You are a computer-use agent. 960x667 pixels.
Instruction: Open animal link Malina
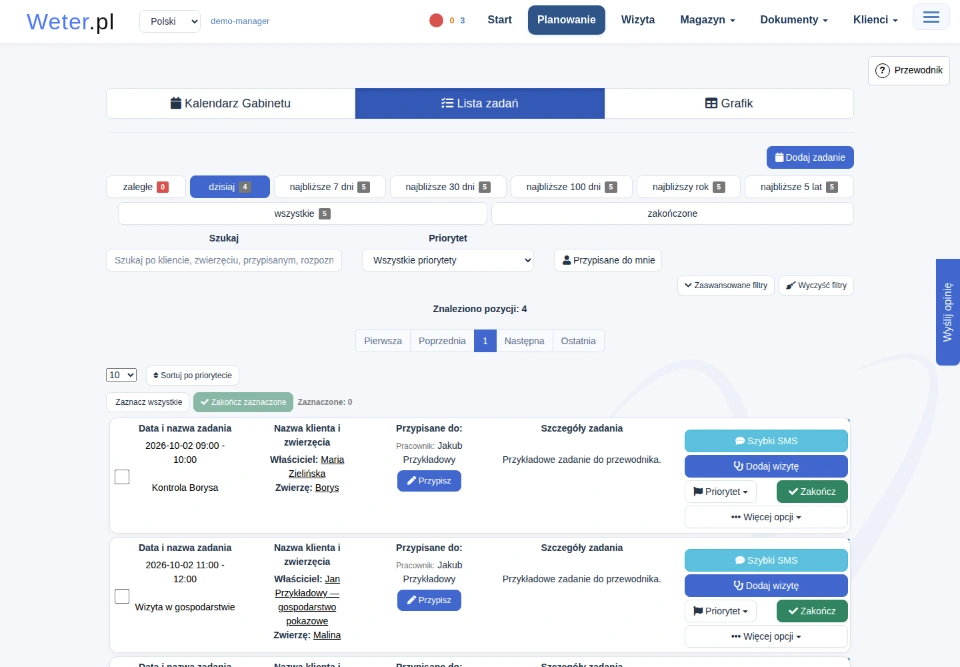[327, 635]
